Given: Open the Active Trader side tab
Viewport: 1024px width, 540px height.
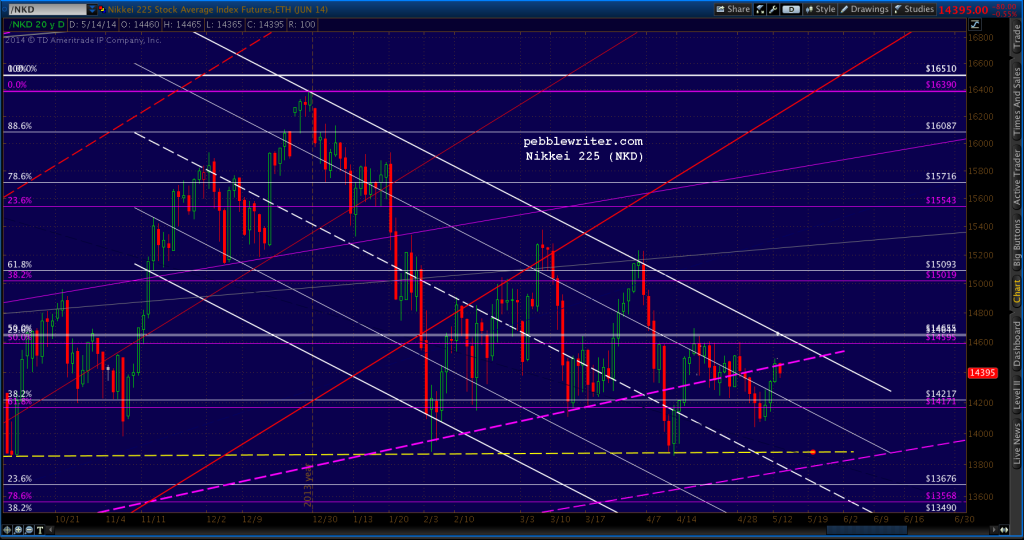Looking at the screenshot, I should 1017,177.
